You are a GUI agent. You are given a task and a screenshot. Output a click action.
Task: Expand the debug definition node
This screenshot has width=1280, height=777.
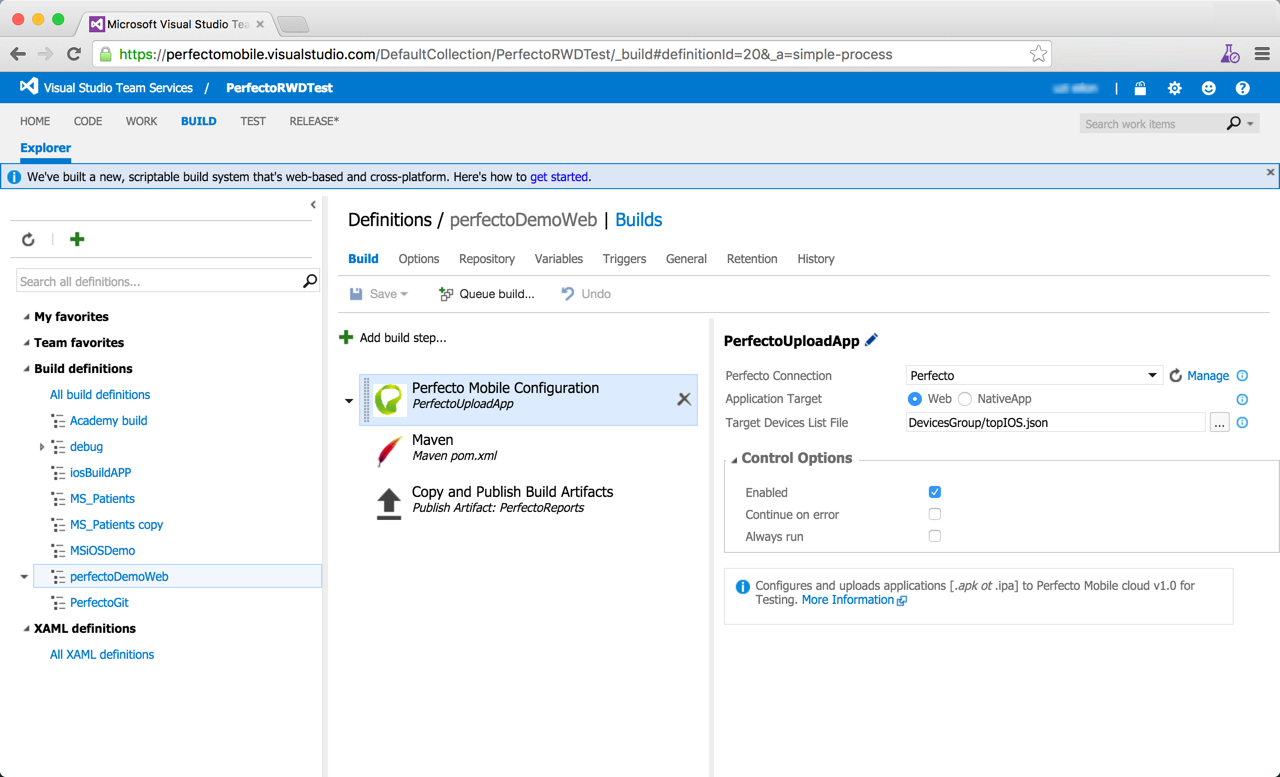pyautogui.click(x=42, y=447)
